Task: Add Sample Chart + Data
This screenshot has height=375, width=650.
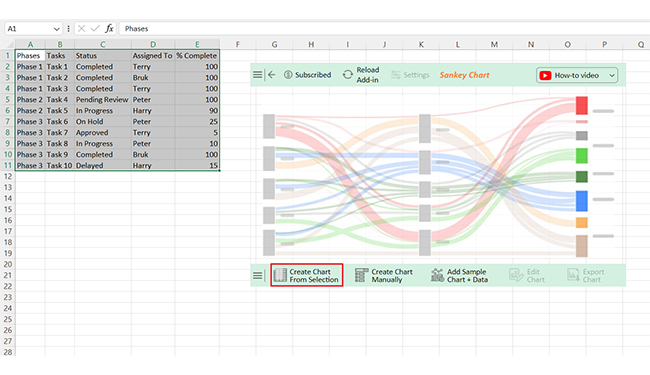Action: 459,276
